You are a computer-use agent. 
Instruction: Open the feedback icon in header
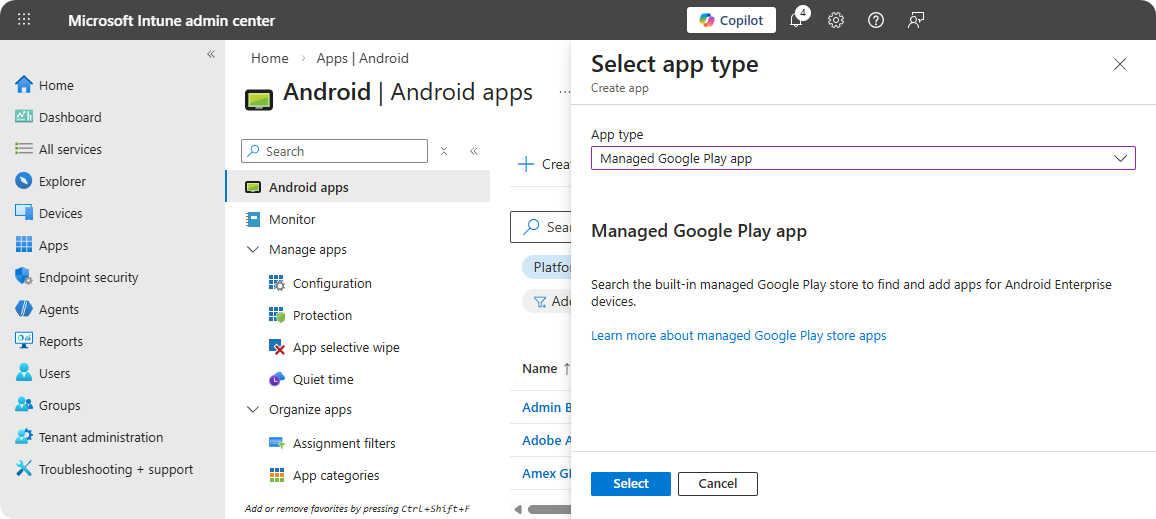click(915, 20)
